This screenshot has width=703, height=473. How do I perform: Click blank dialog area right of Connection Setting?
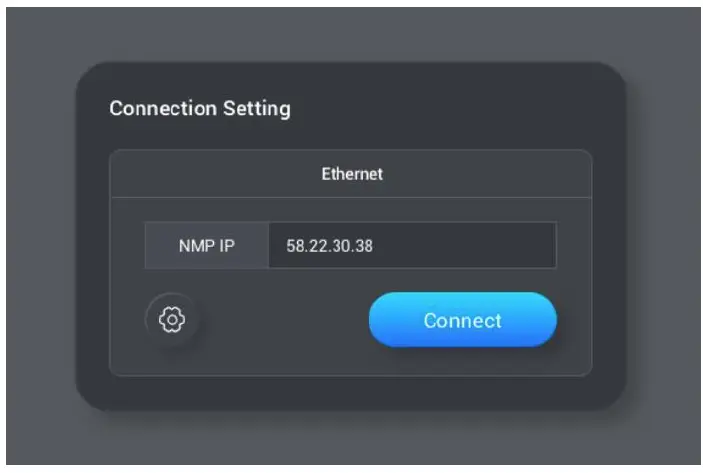(450, 108)
